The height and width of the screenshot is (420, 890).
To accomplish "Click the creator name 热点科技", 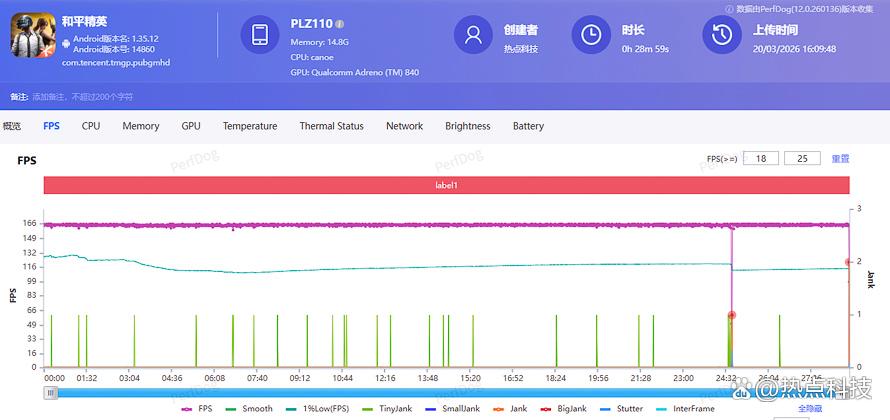I will (520, 49).
